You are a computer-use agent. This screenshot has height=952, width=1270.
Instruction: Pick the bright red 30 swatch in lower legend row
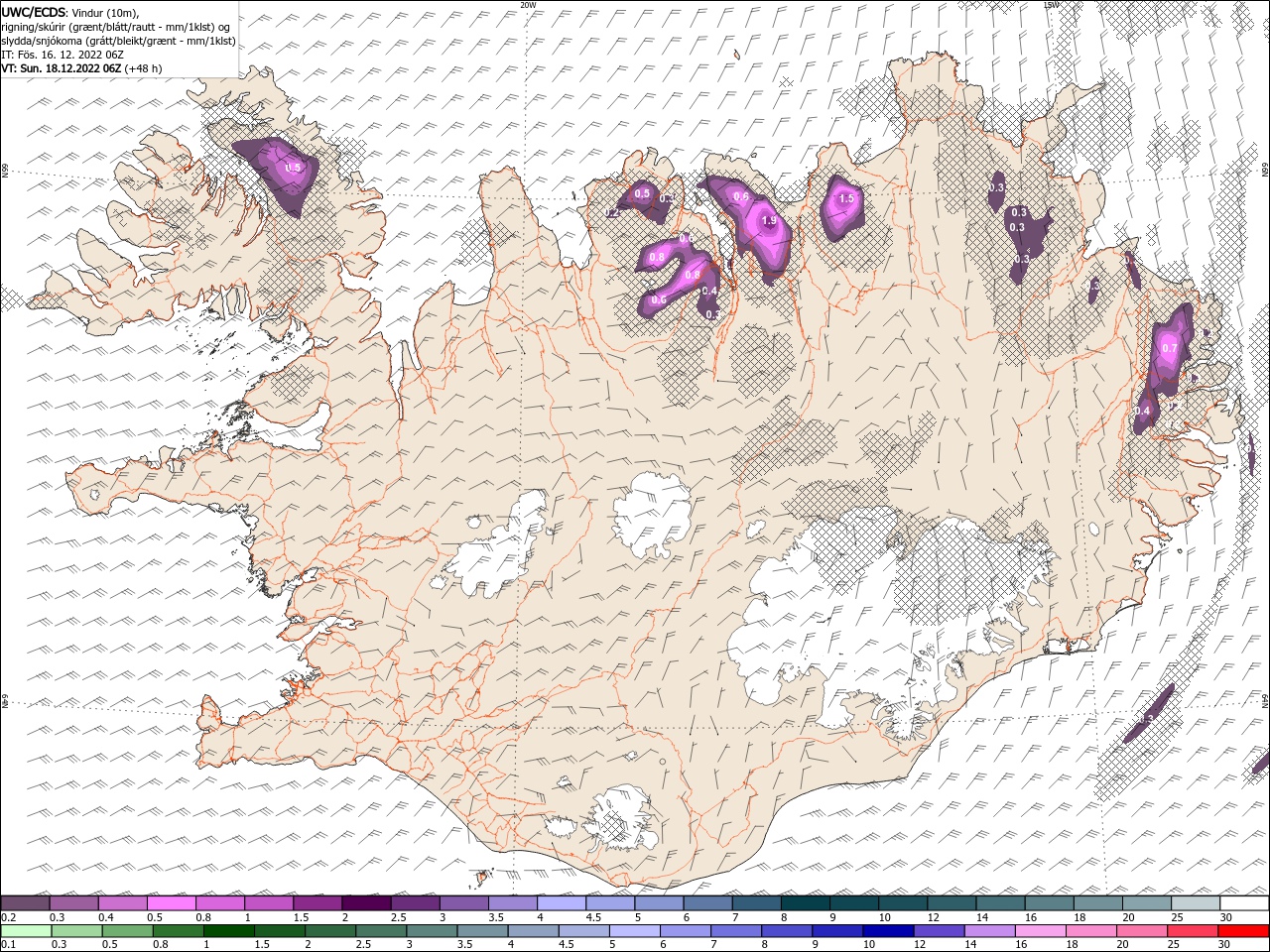[1244, 931]
